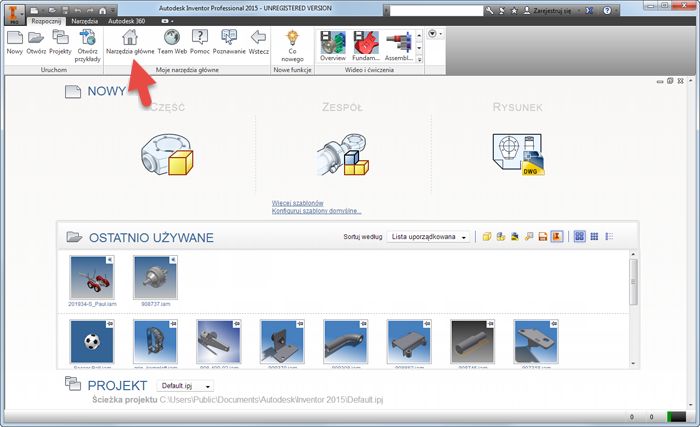Screen dimensions: 700x427
Task: Click quick access New file icon
Action: click(35, 10)
